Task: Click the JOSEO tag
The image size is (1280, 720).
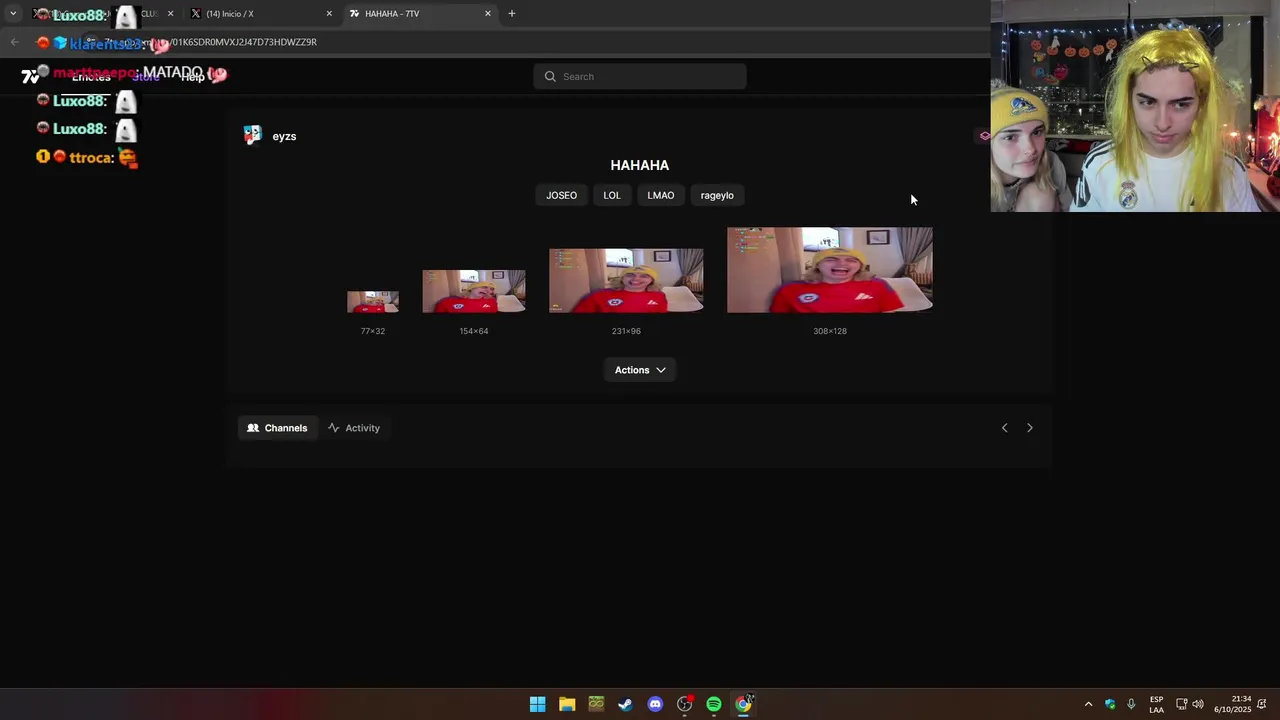Action: [x=561, y=195]
